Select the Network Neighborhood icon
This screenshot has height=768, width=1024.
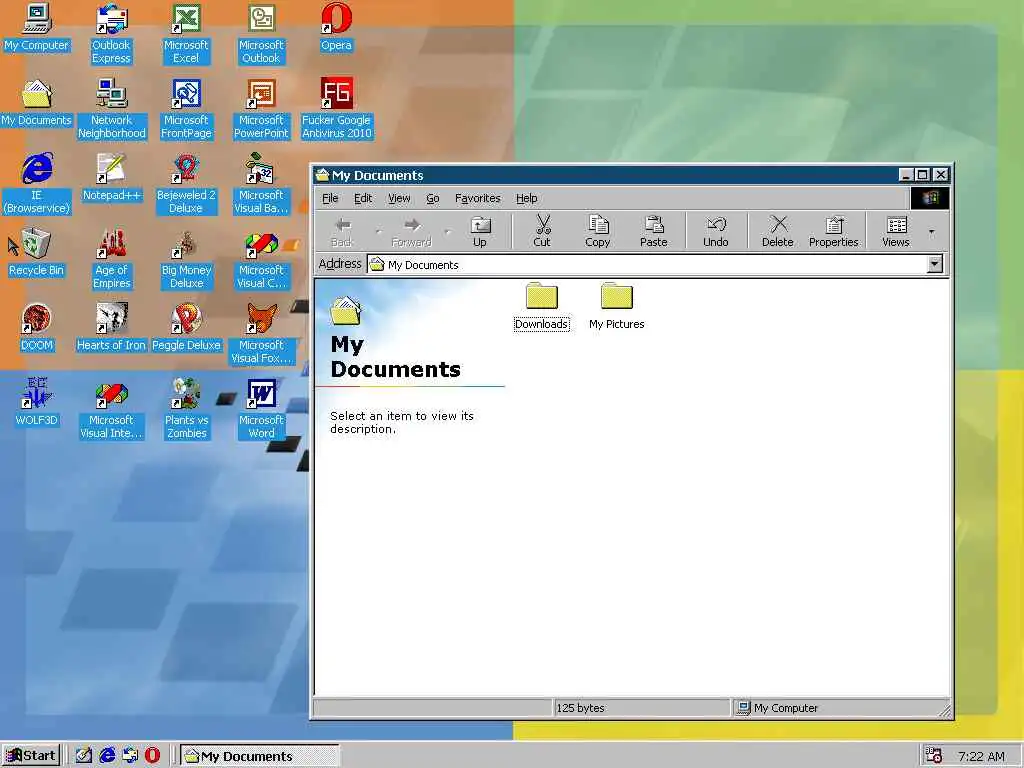click(x=111, y=108)
